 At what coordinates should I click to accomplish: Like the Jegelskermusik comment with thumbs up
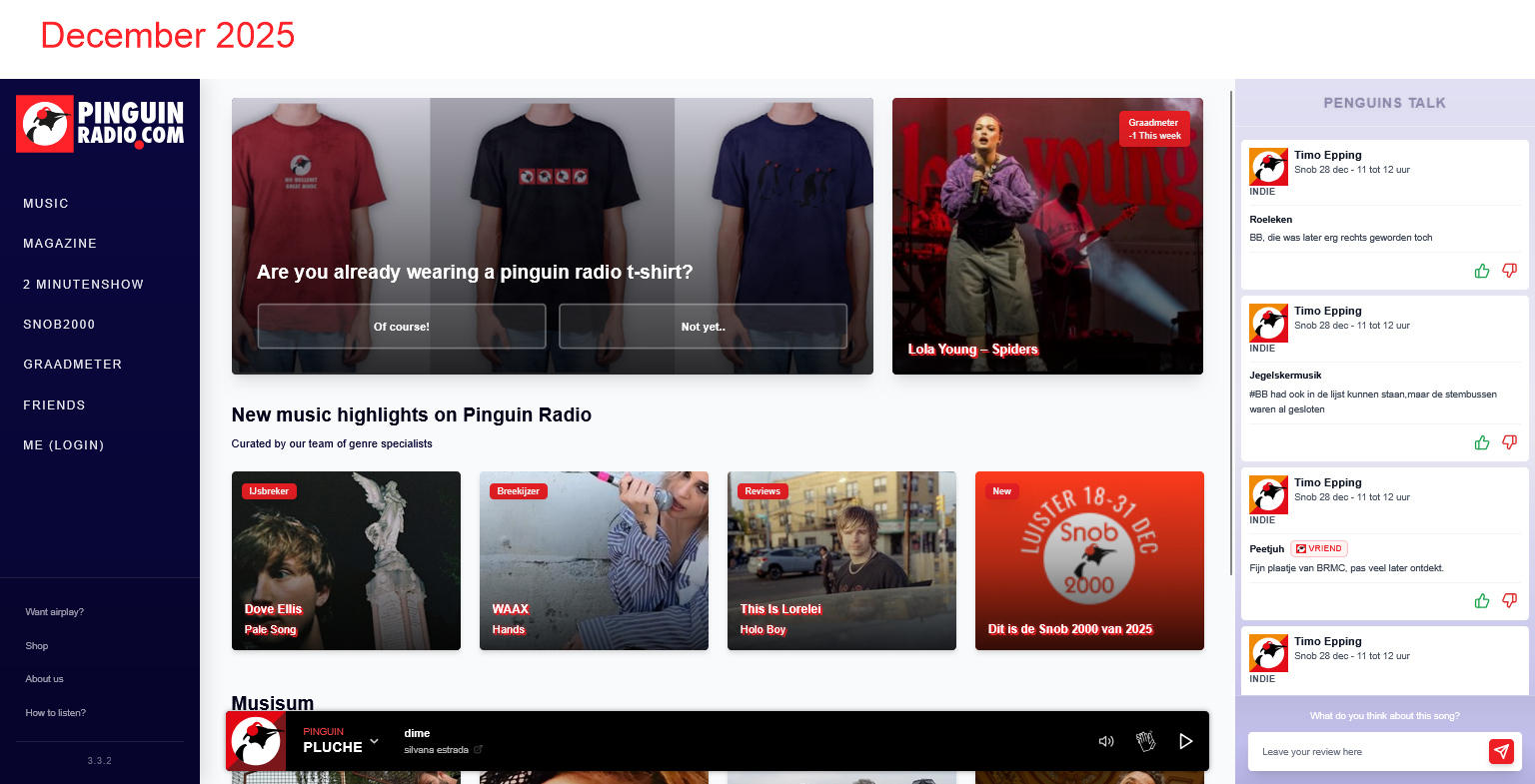tap(1482, 442)
